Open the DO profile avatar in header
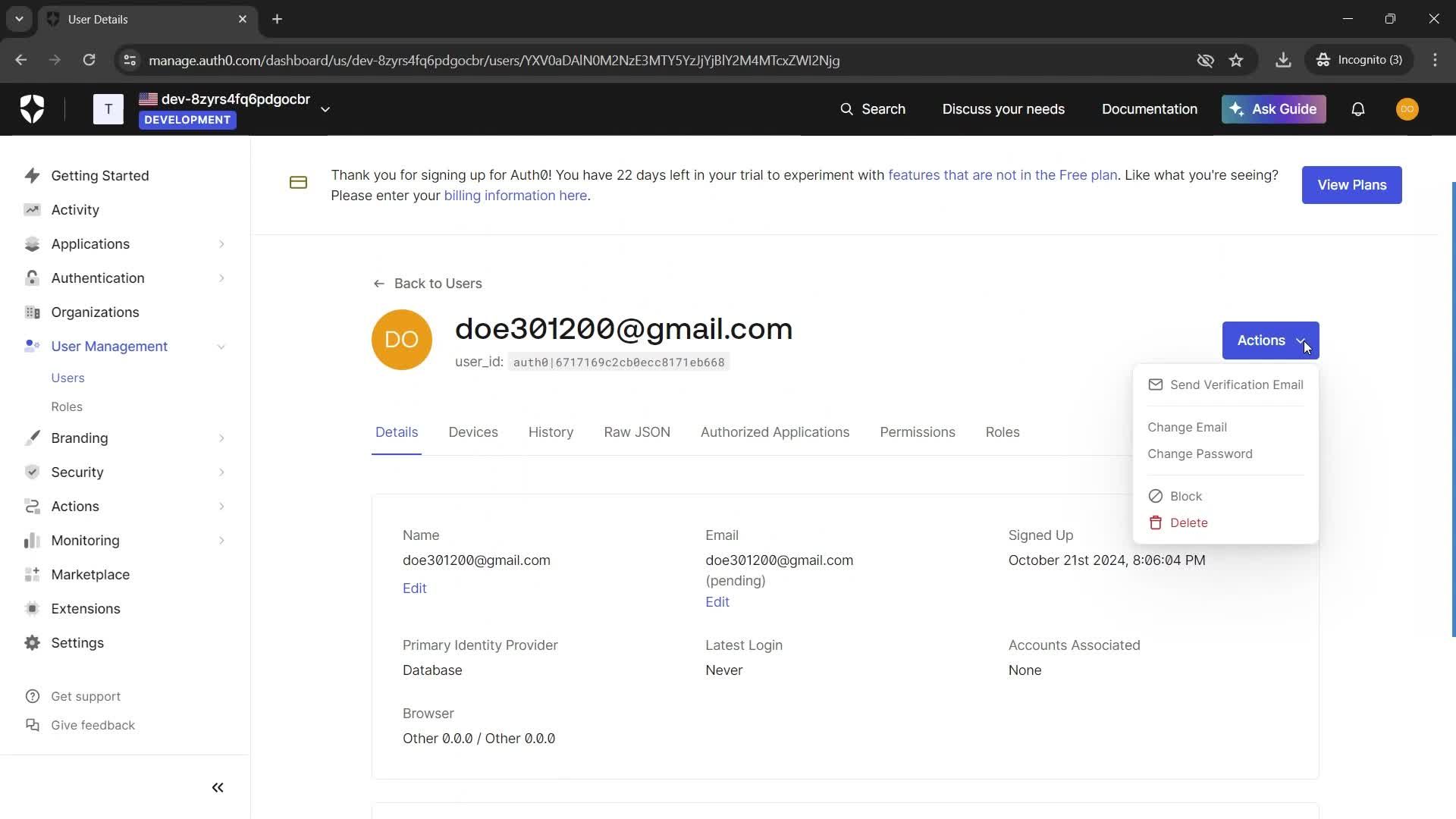Screen dimensions: 1456x819 coord(1407,109)
